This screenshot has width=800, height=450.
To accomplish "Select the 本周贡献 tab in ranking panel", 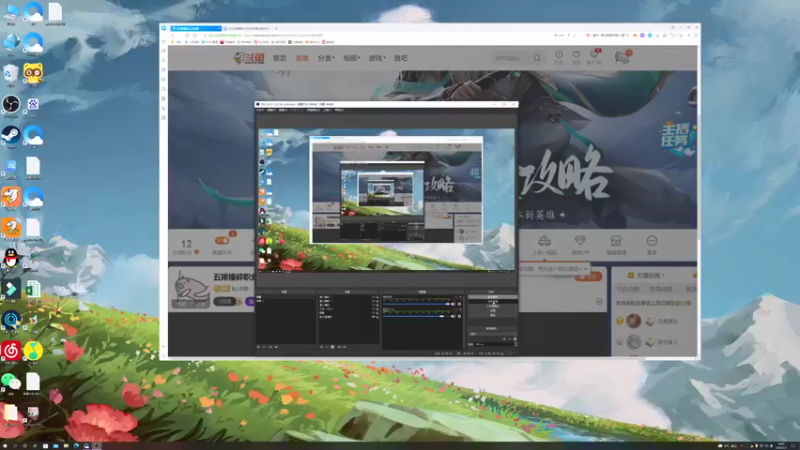I will click(x=661, y=289).
